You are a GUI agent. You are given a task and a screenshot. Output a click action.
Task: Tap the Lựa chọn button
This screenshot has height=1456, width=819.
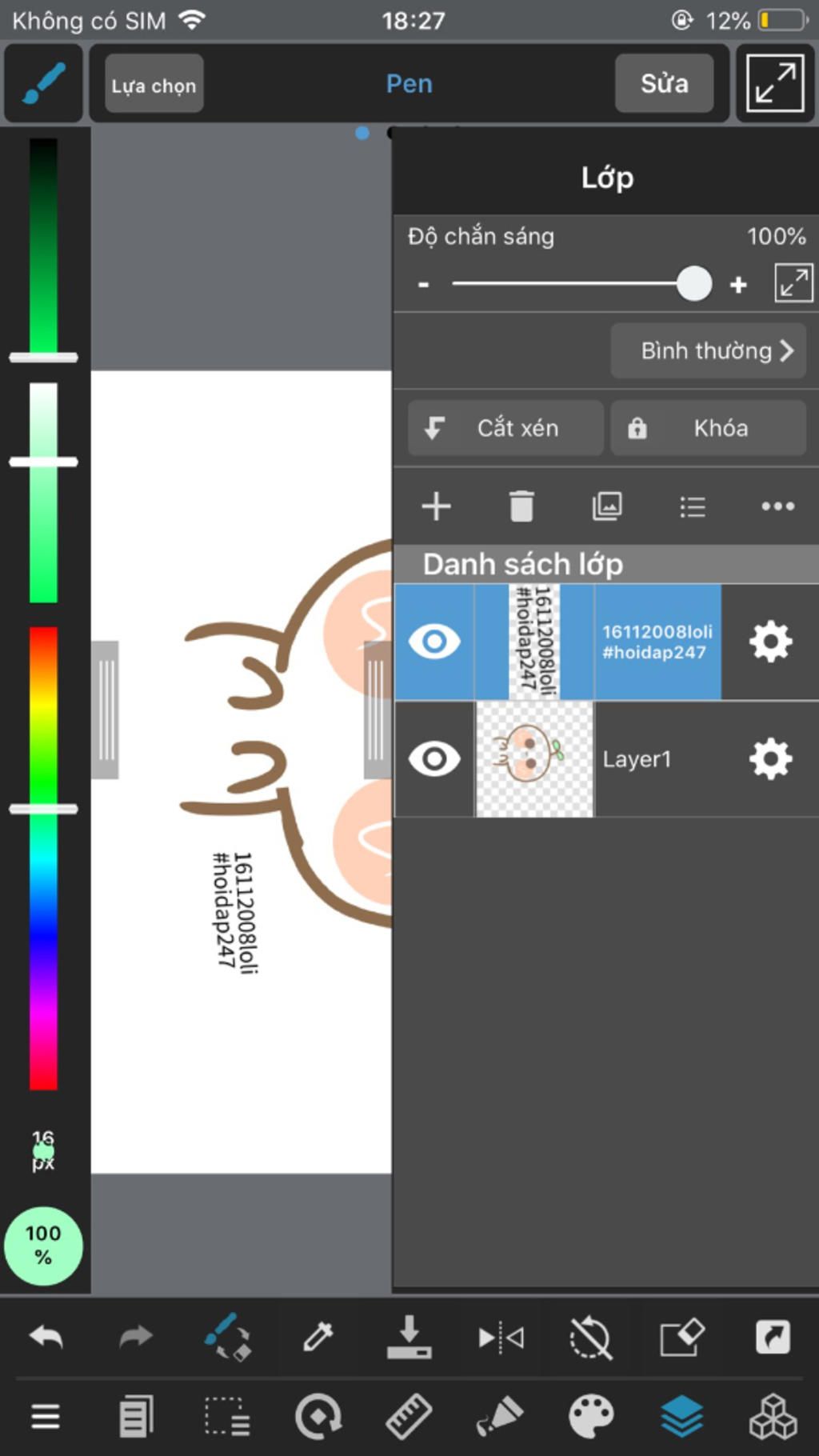click(x=154, y=85)
